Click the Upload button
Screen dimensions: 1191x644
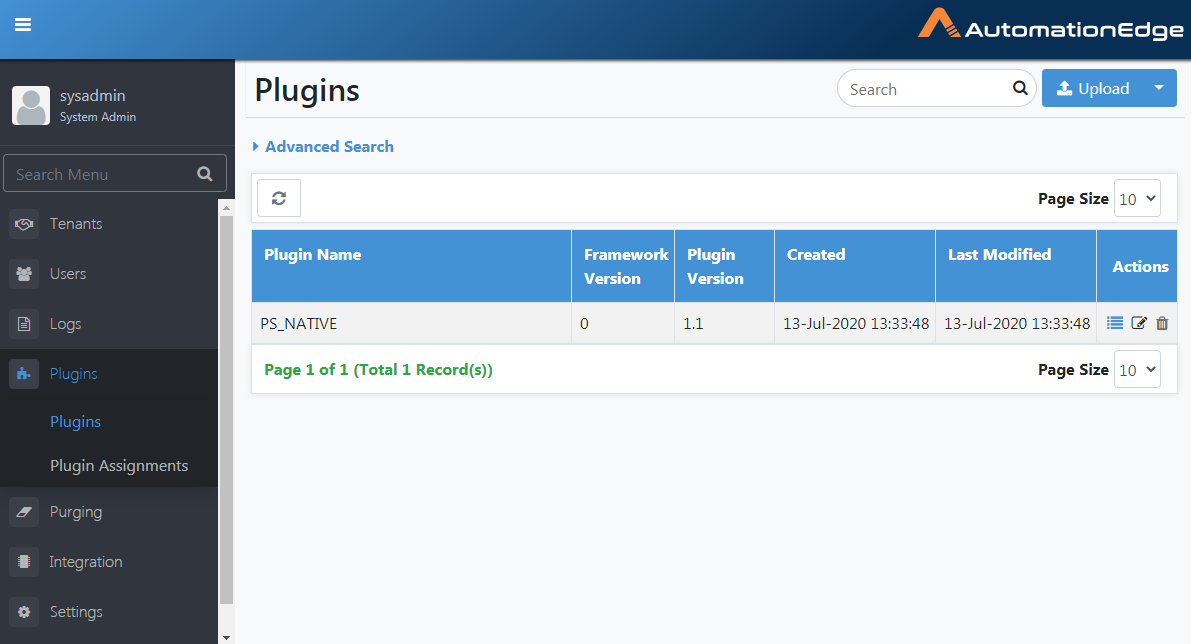tap(1092, 88)
